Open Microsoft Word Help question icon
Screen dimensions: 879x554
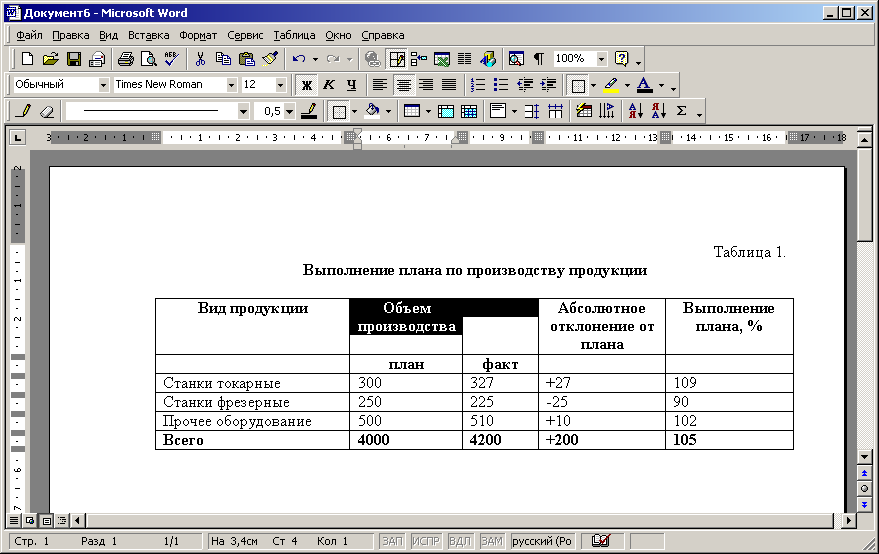click(x=621, y=59)
